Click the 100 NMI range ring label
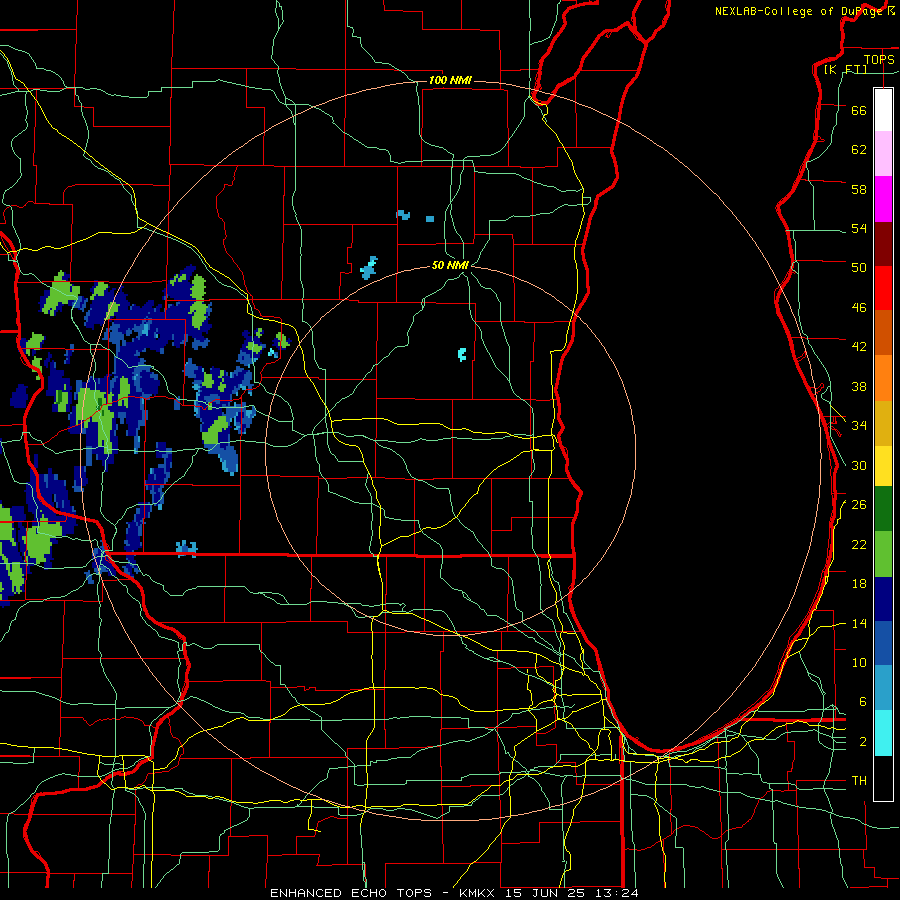900x900 pixels. (450, 80)
